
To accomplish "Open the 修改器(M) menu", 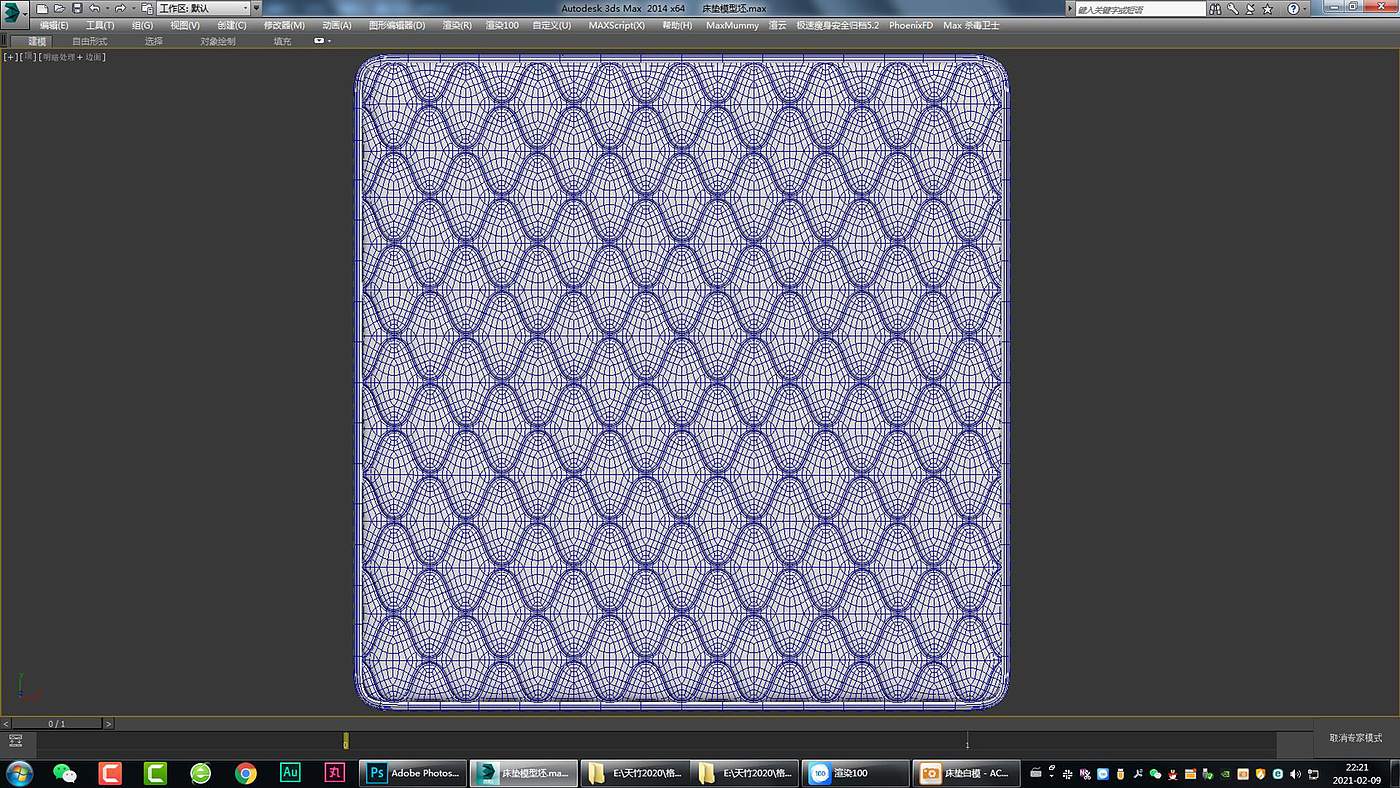I will [x=284, y=25].
